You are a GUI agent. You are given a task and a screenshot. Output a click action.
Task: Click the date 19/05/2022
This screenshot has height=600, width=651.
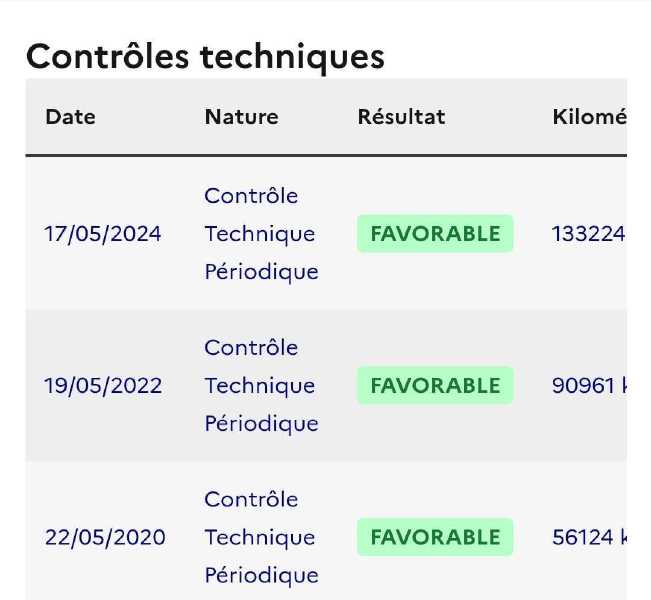pyautogui.click(x=103, y=386)
